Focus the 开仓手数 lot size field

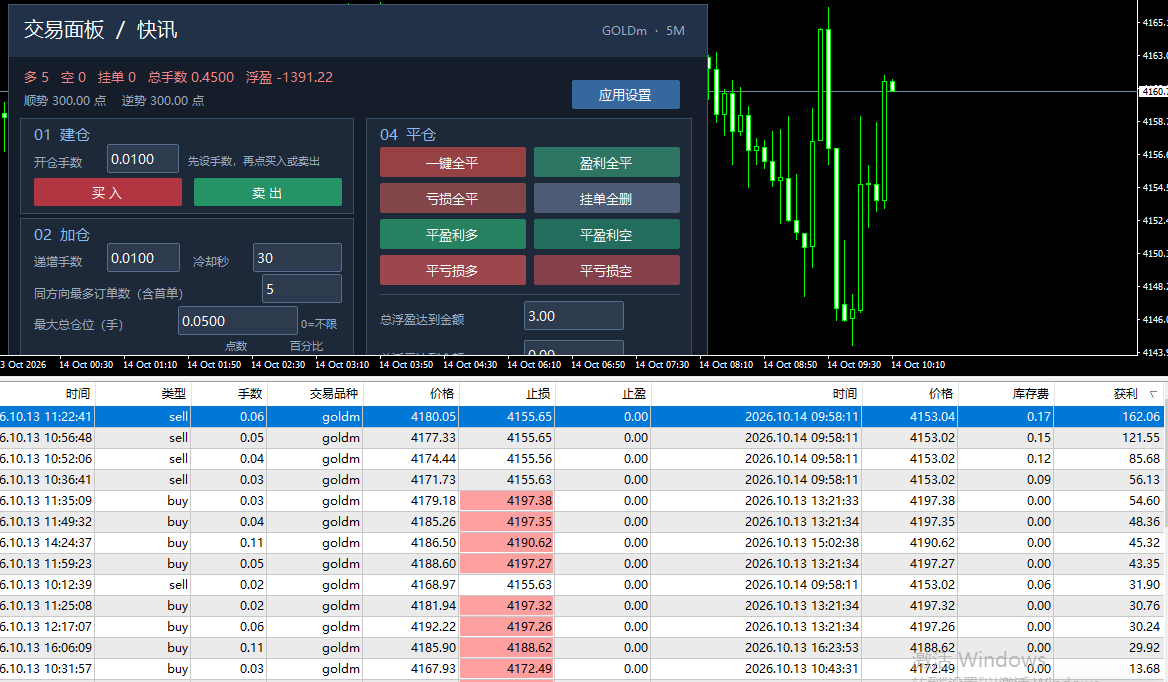(x=143, y=159)
